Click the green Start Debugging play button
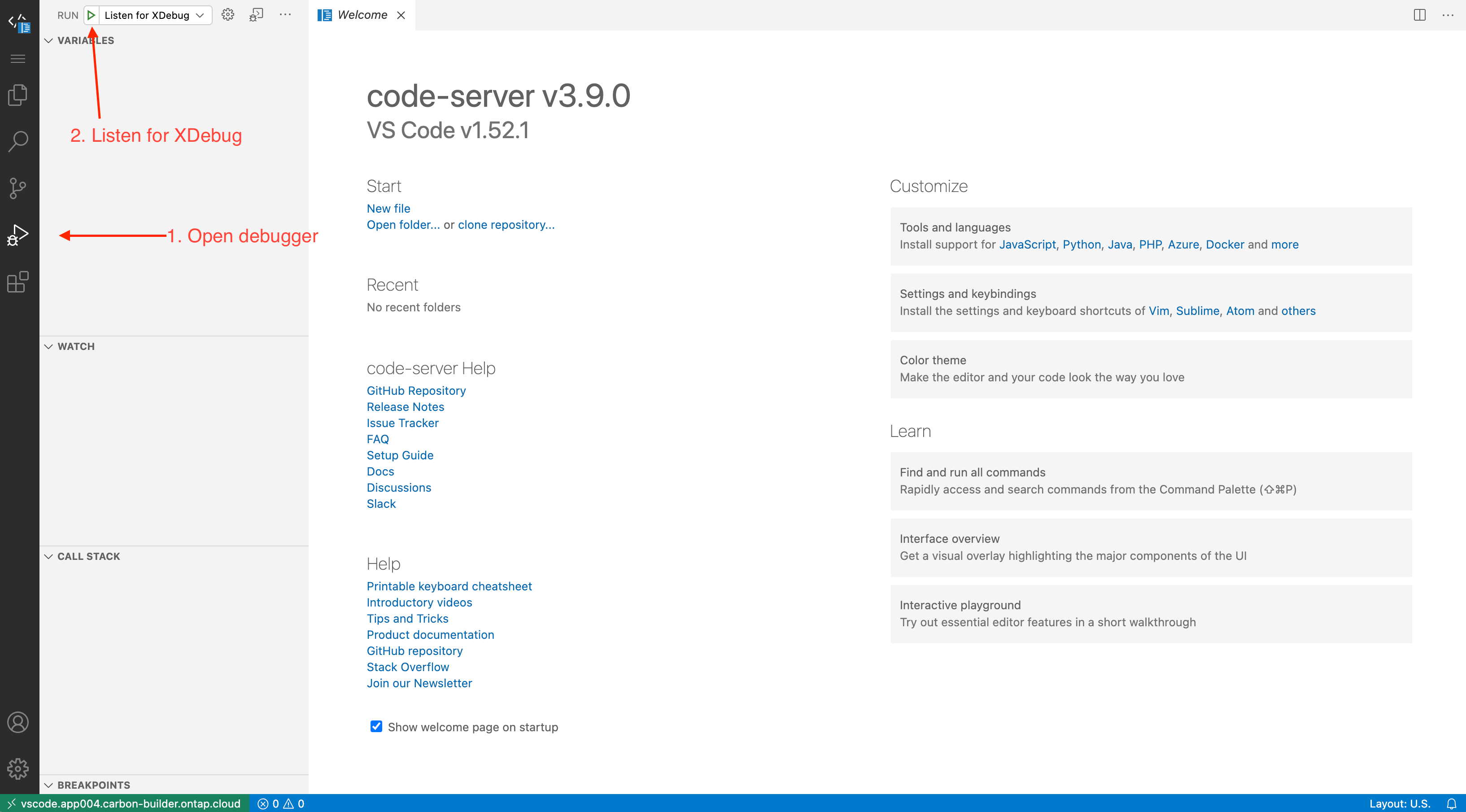Viewport: 1466px width, 812px height. point(91,15)
